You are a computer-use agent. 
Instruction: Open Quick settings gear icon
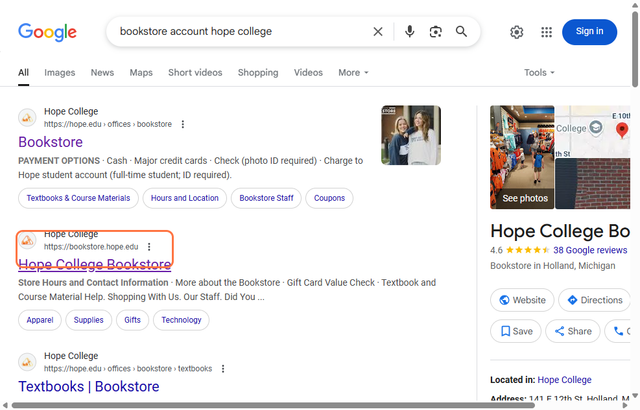point(517,32)
